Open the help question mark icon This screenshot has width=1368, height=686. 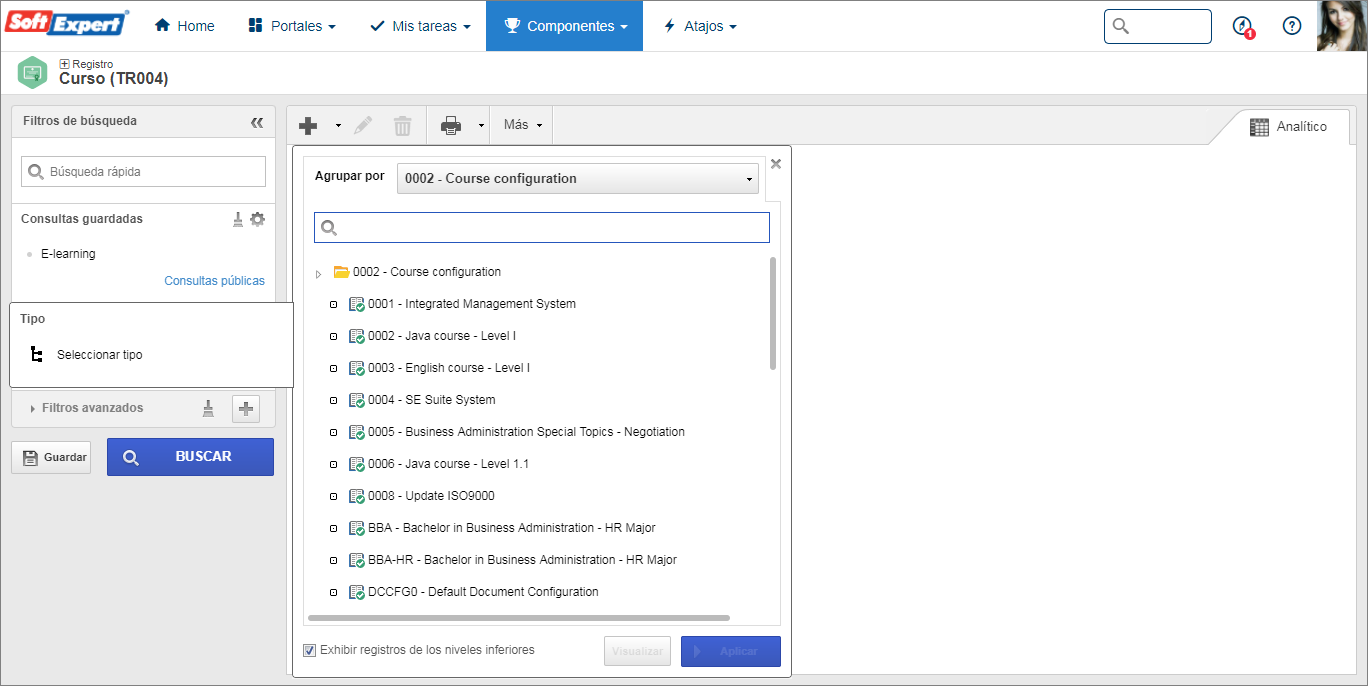[1292, 26]
